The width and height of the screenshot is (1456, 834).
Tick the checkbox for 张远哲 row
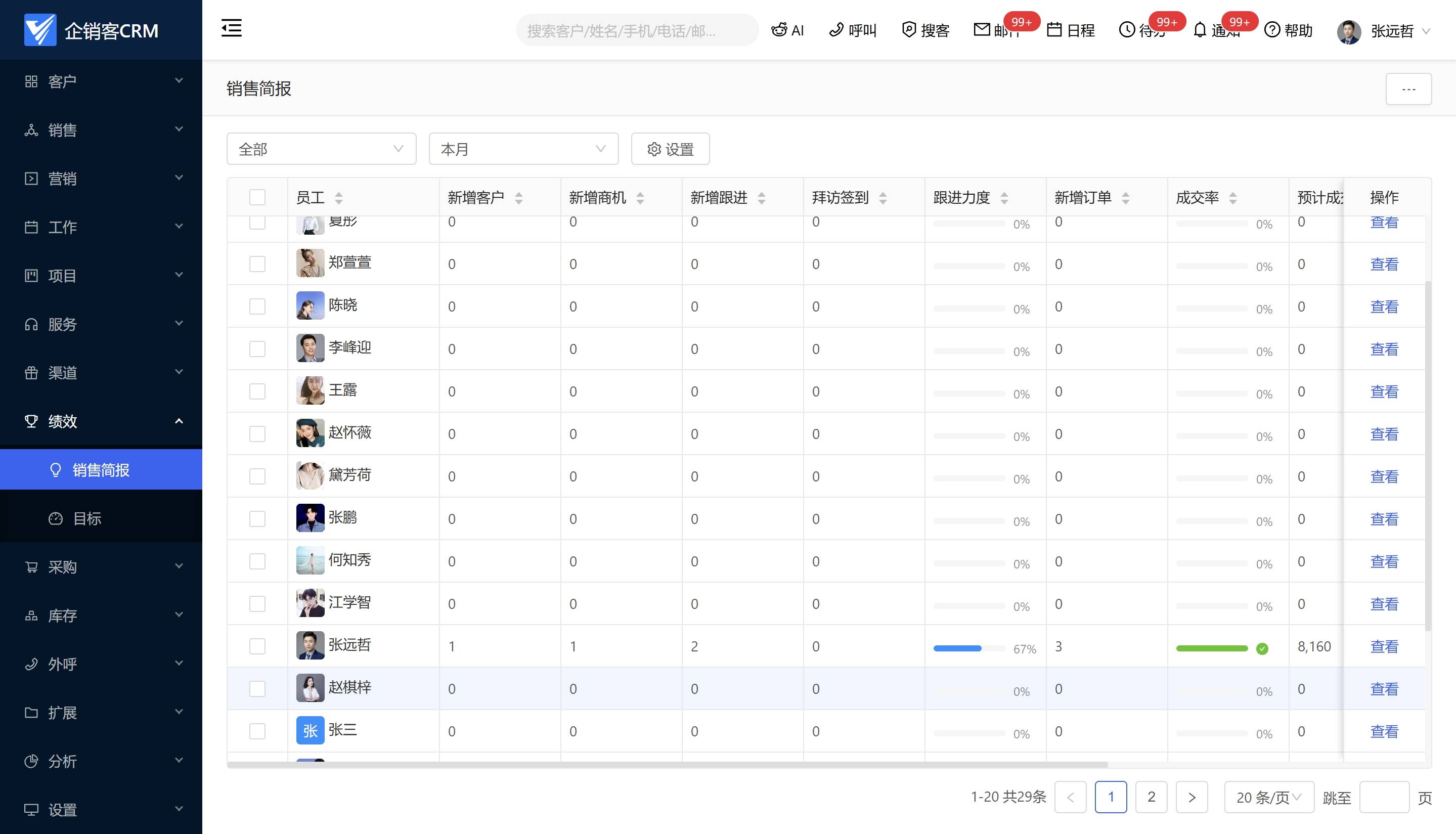257,647
